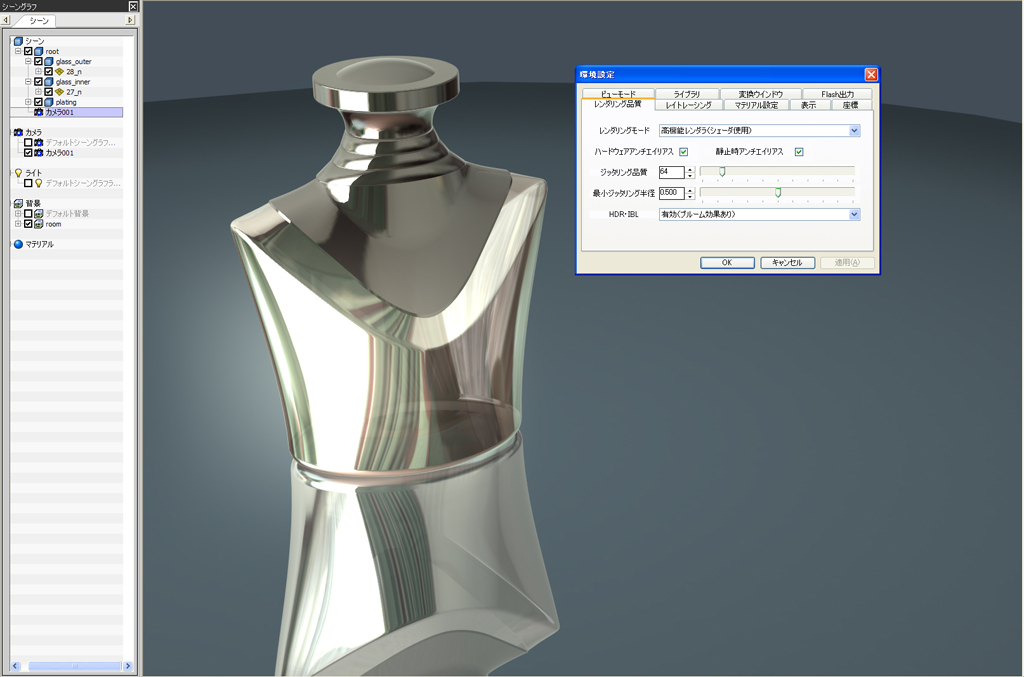
Task: Click the ジッタリング品質 slider handle
Action: 722,172
